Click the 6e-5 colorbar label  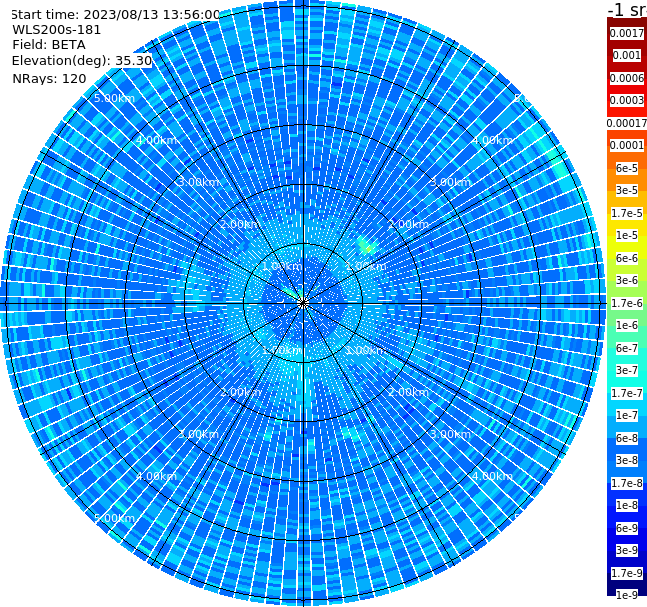pyautogui.click(x=627, y=168)
